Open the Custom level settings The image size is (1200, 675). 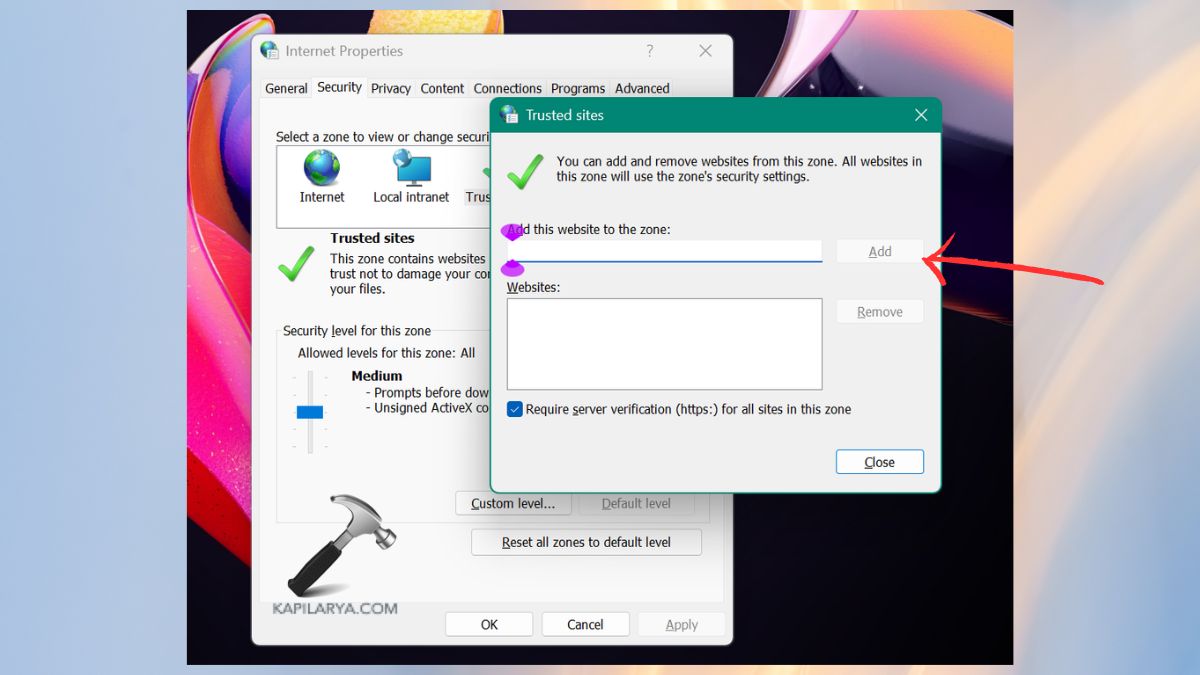click(x=513, y=503)
